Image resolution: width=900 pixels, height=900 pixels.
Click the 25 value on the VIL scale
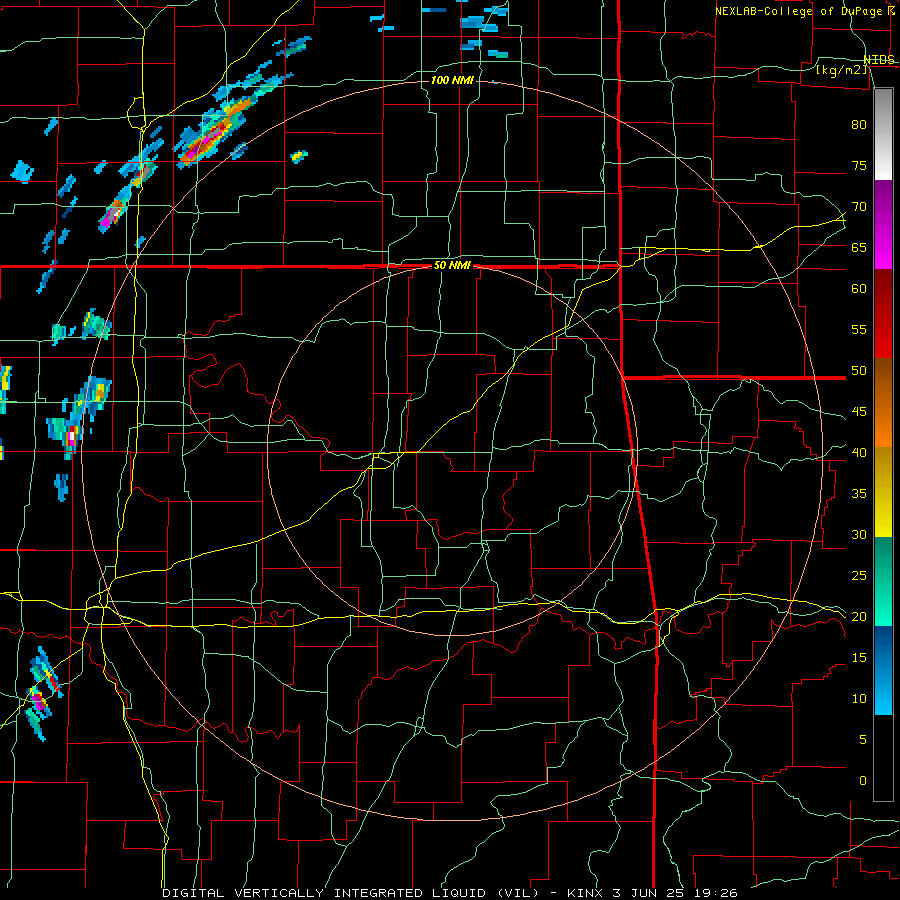pos(859,576)
